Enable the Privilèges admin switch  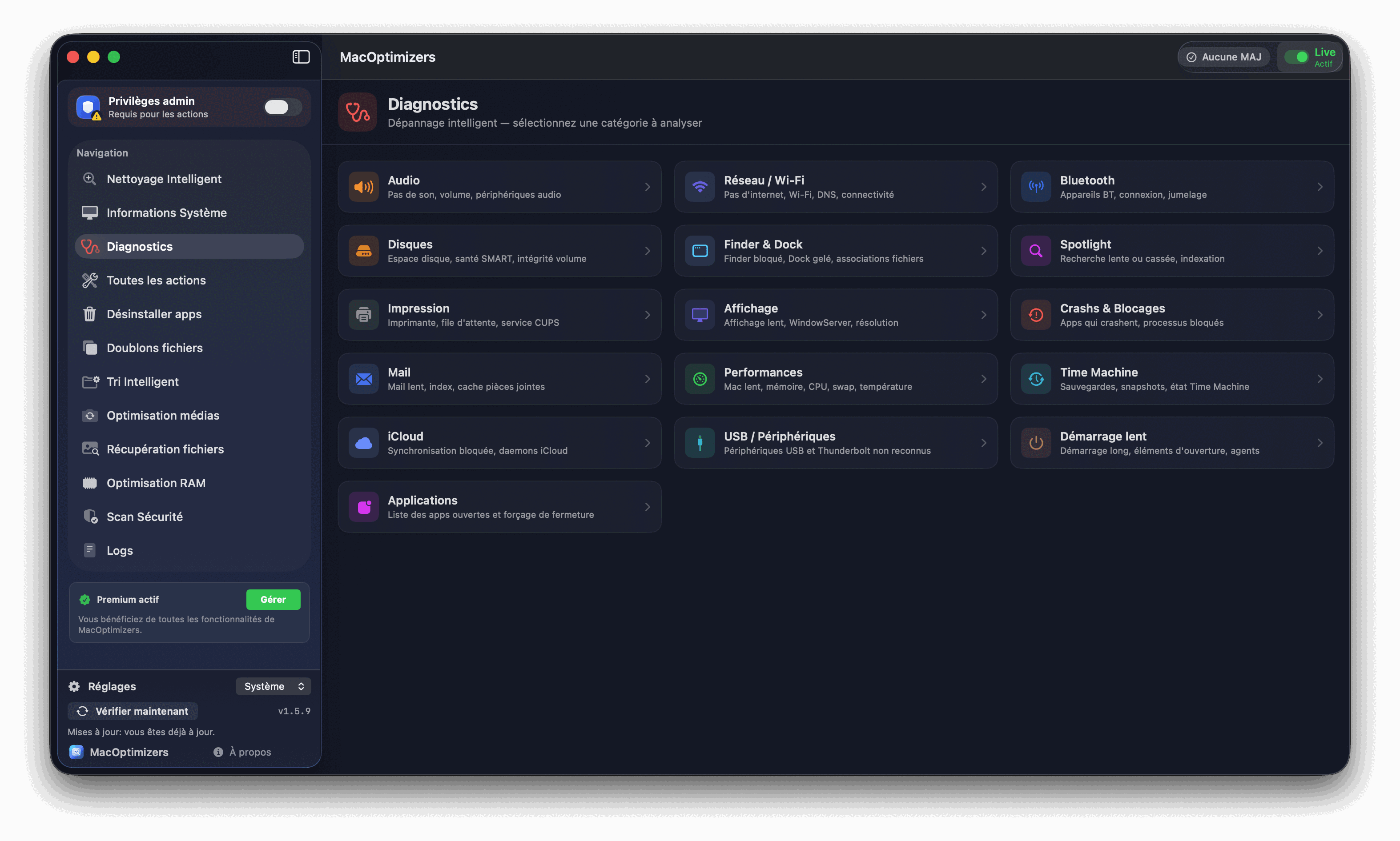pyautogui.click(x=282, y=107)
